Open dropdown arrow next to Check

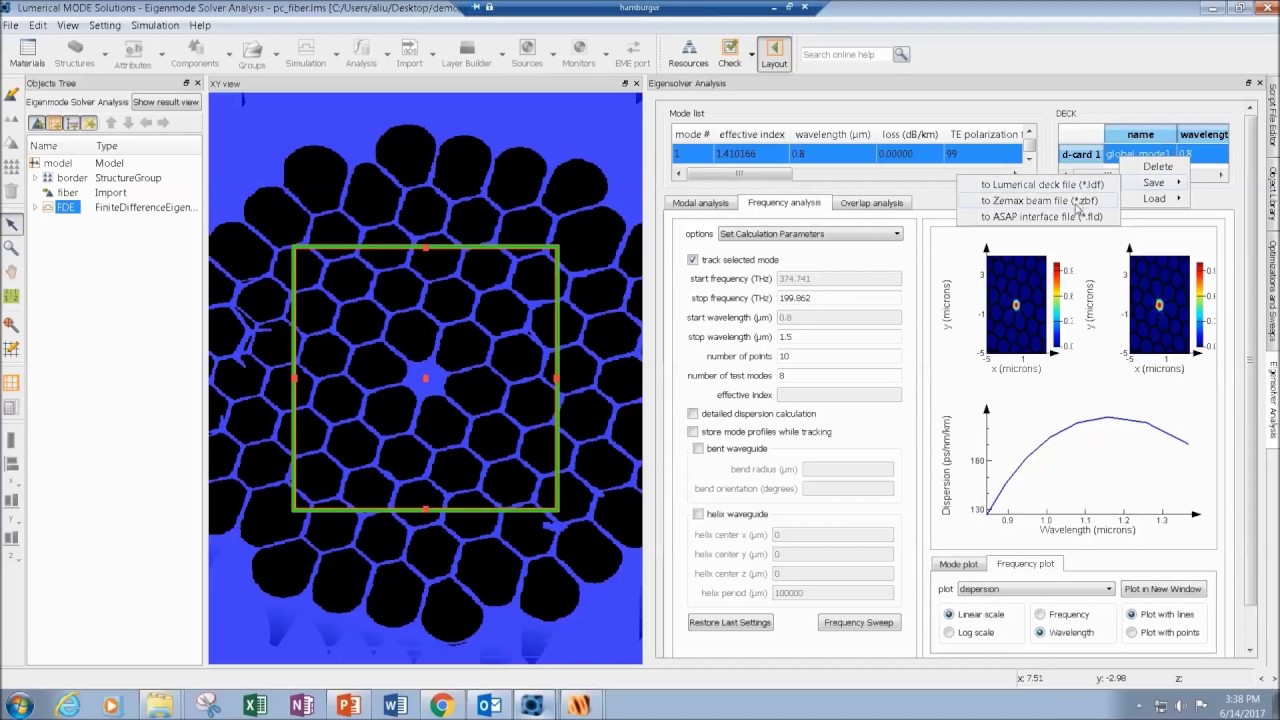pyautogui.click(x=750, y=55)
